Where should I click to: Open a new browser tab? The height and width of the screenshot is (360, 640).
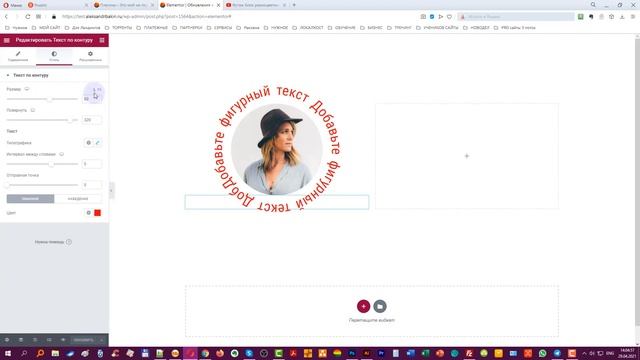[294, 5]
